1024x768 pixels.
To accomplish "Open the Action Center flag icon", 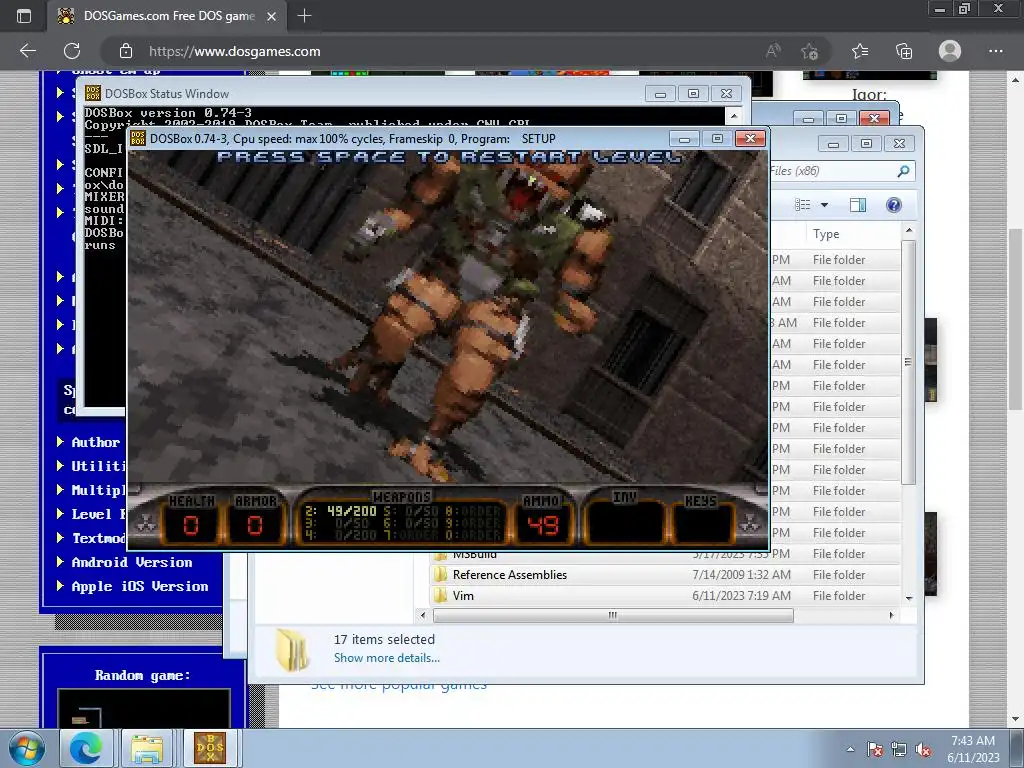I will click(x=875, y=750).
